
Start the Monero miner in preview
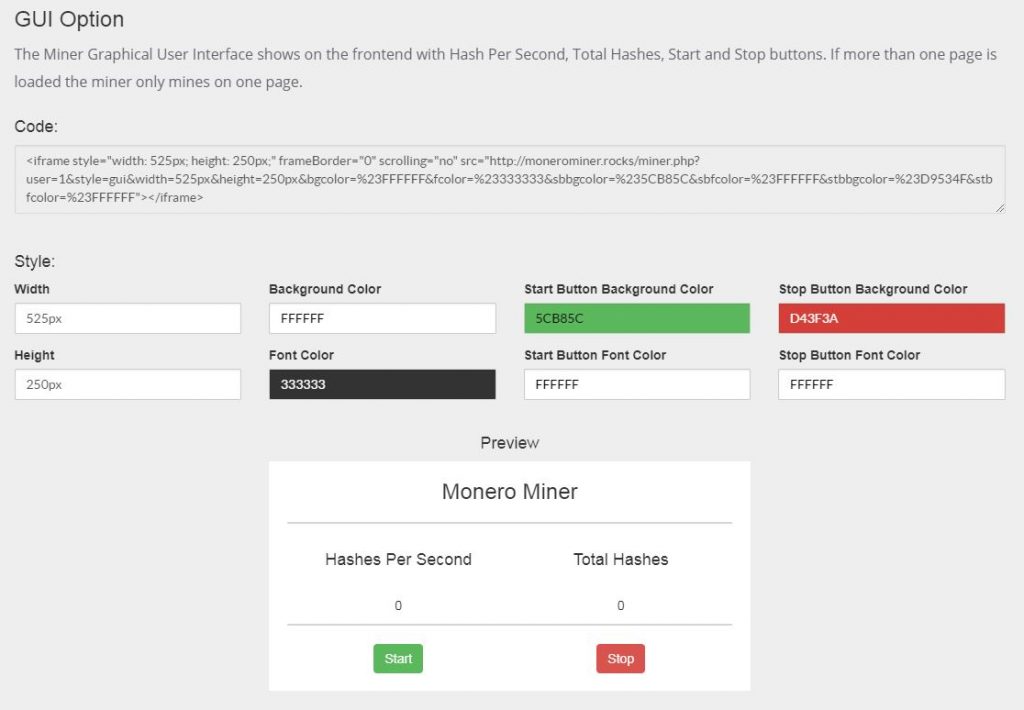coord(398,658)
